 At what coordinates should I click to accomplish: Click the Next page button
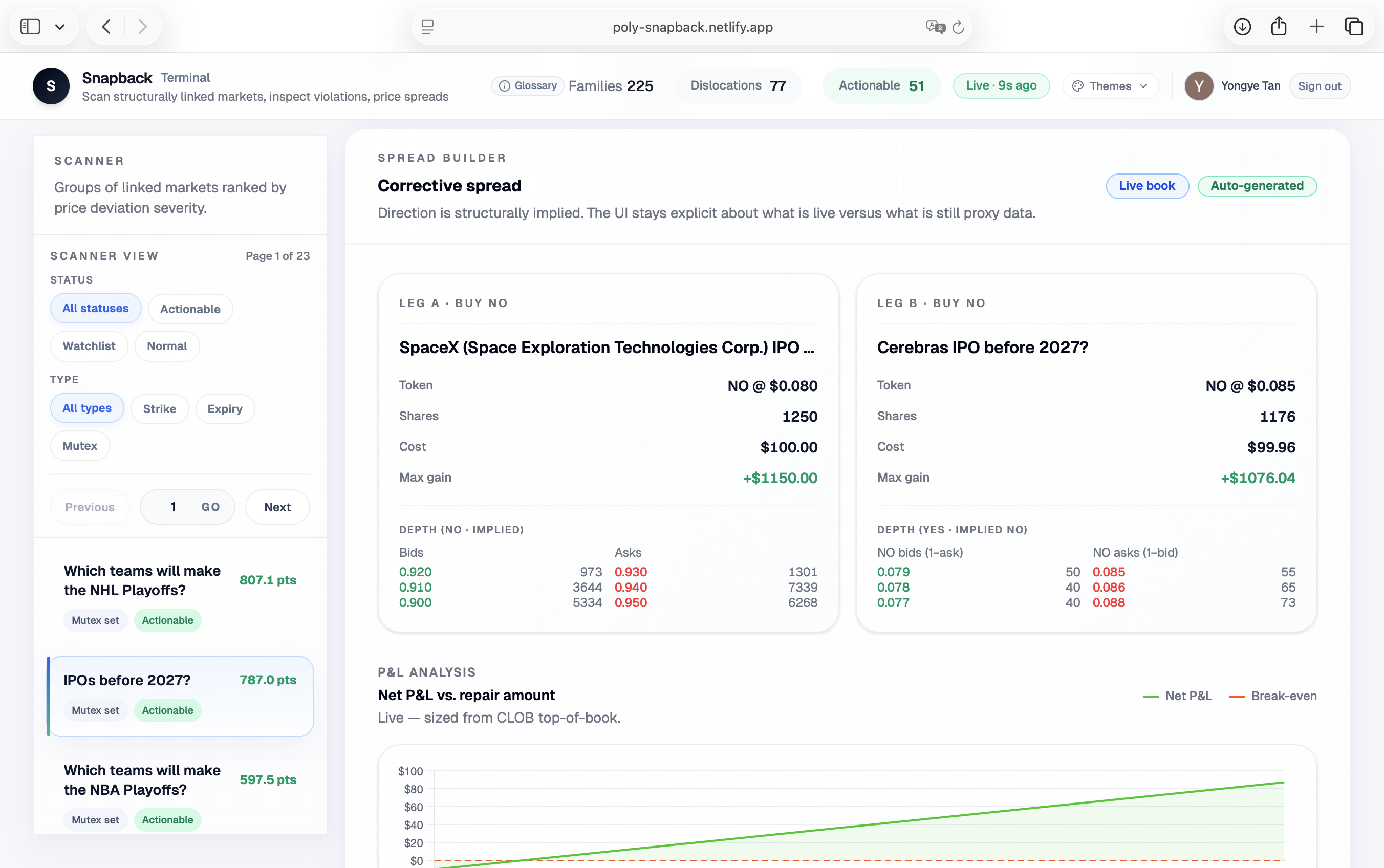277,507
